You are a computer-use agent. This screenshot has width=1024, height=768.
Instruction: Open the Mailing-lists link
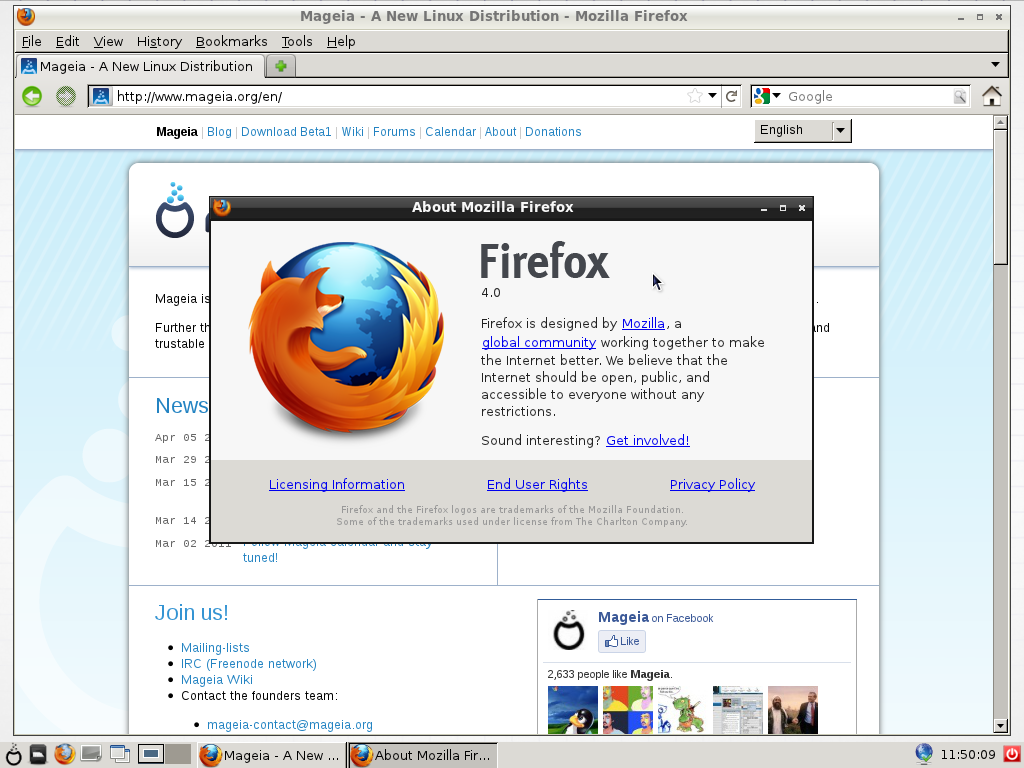pyautogui.click(x=215, y=647)
